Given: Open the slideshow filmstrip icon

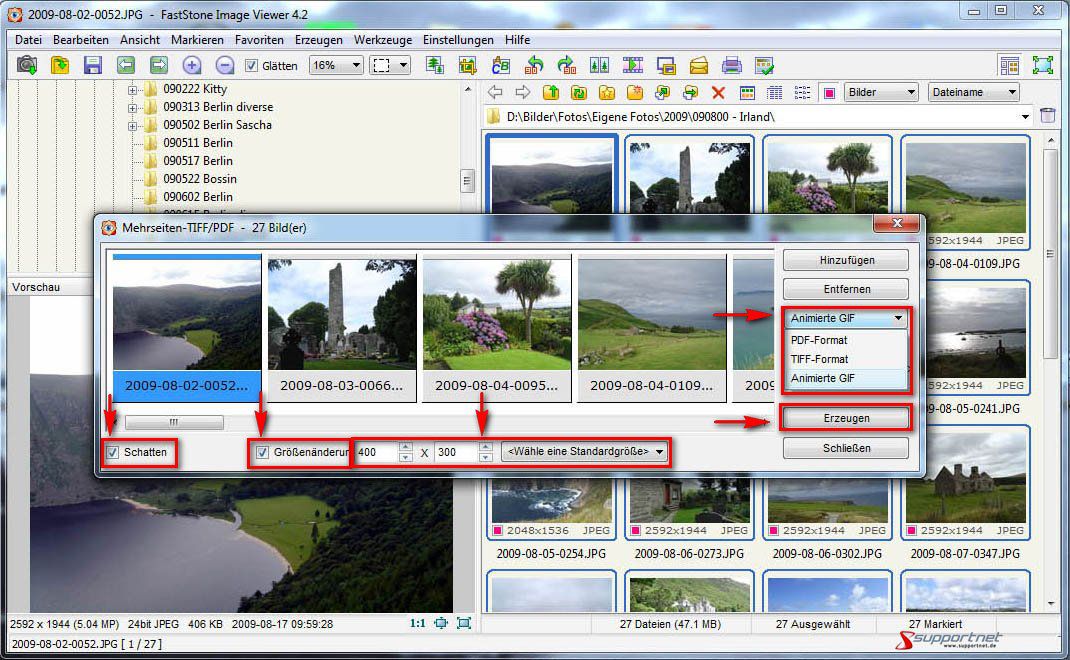Looking at the screenshot, I should tap(633, 65).
